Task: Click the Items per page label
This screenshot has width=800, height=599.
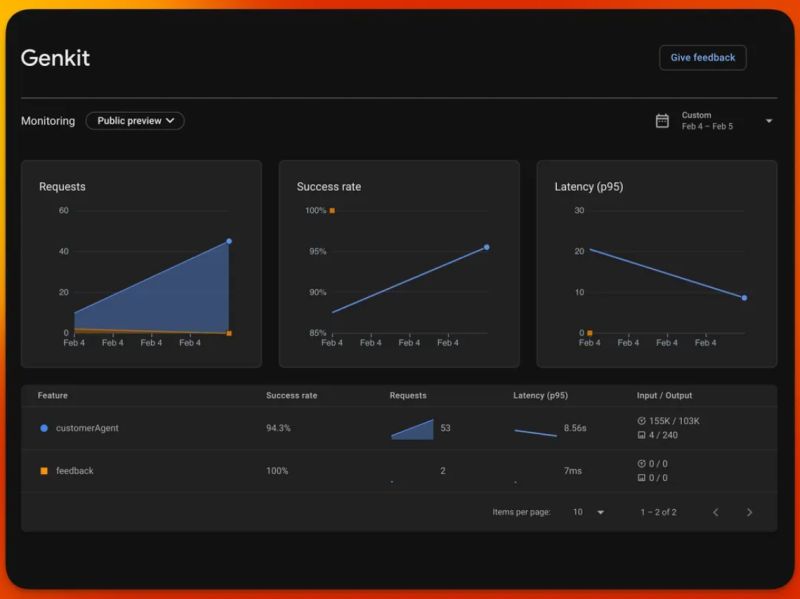Action: point(521,512)
